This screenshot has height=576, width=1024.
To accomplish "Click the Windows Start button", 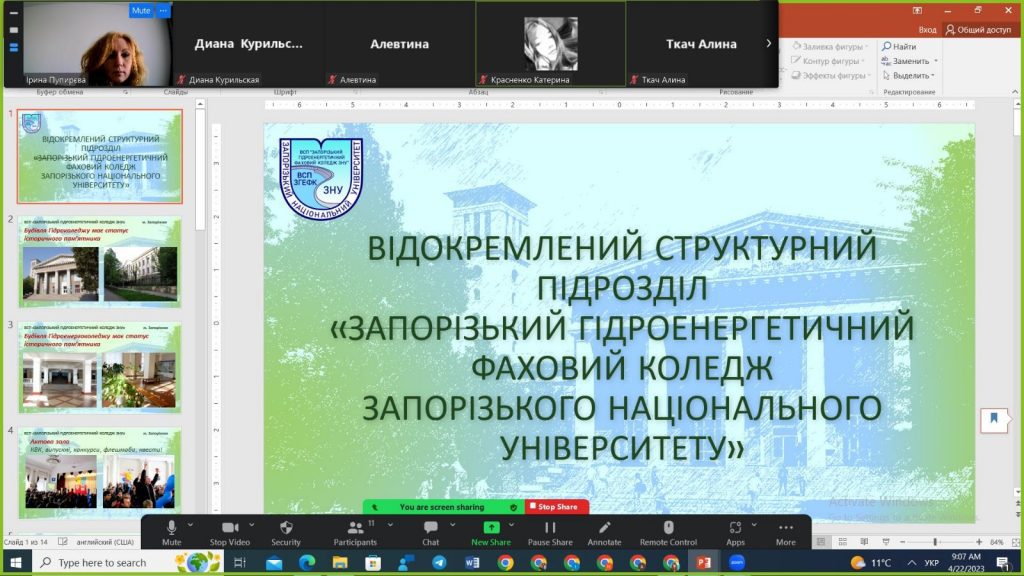I will [16, 562].
